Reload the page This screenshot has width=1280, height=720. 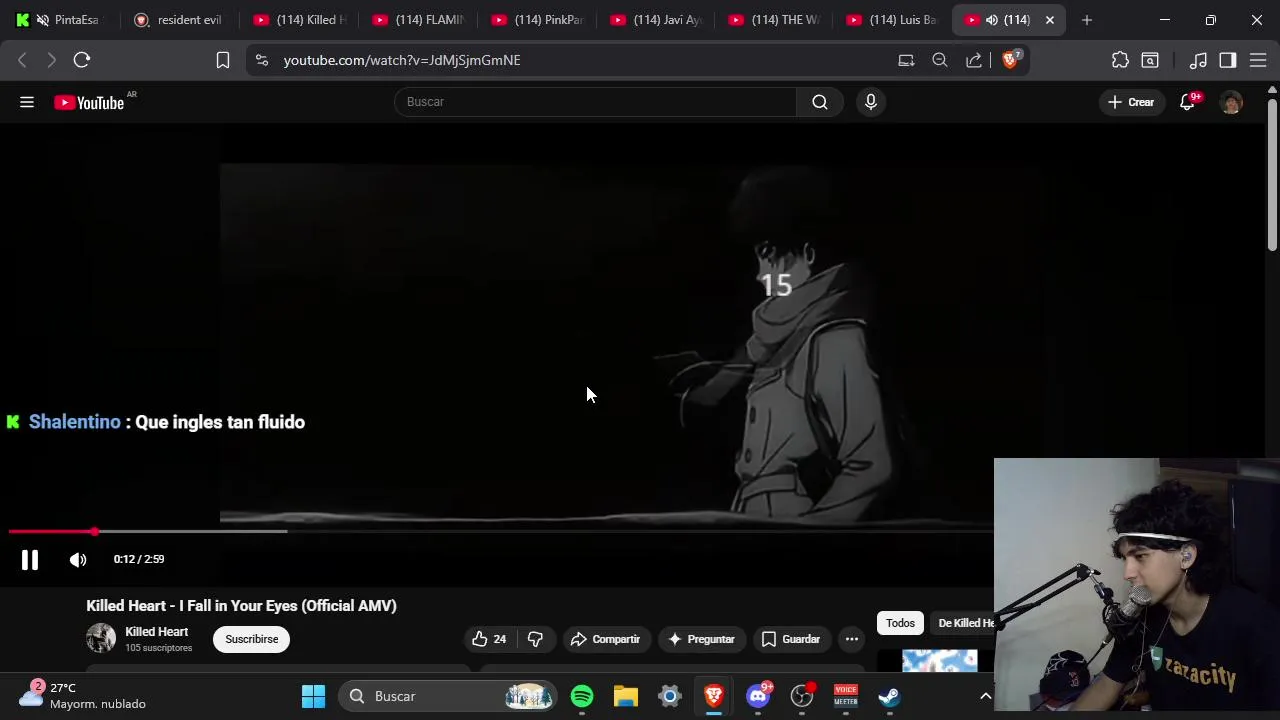(x=82, y=60)
